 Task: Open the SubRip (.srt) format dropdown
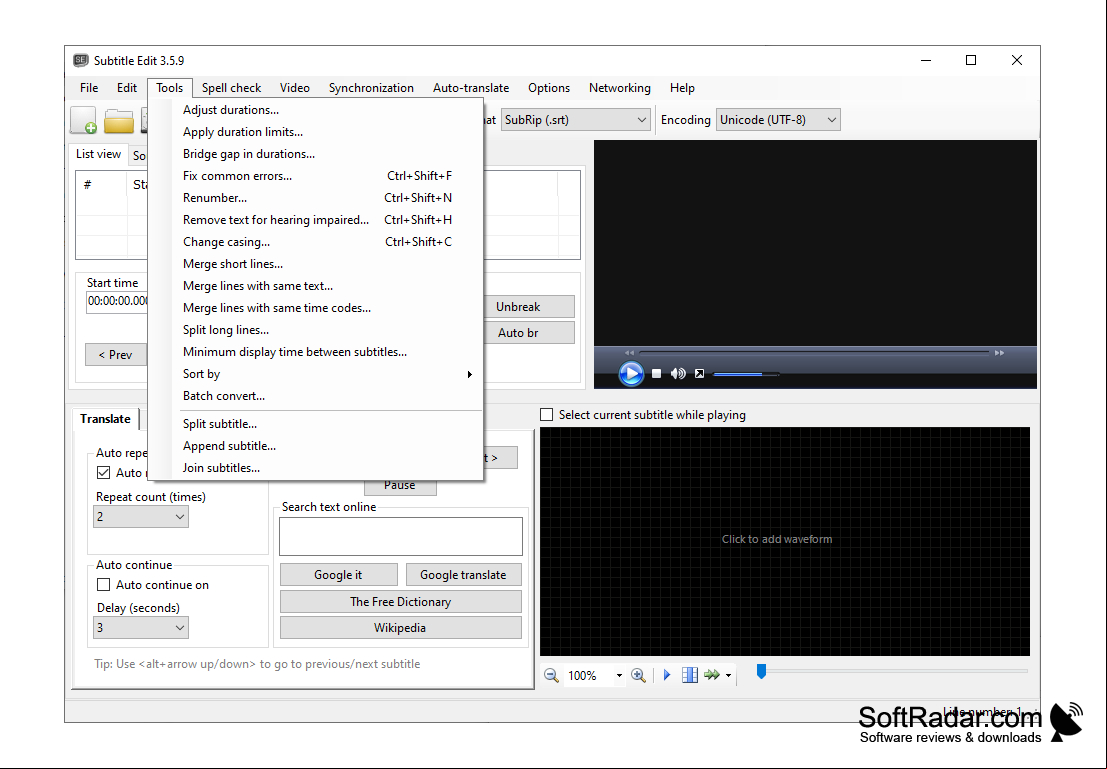click(x=576, y=120)
